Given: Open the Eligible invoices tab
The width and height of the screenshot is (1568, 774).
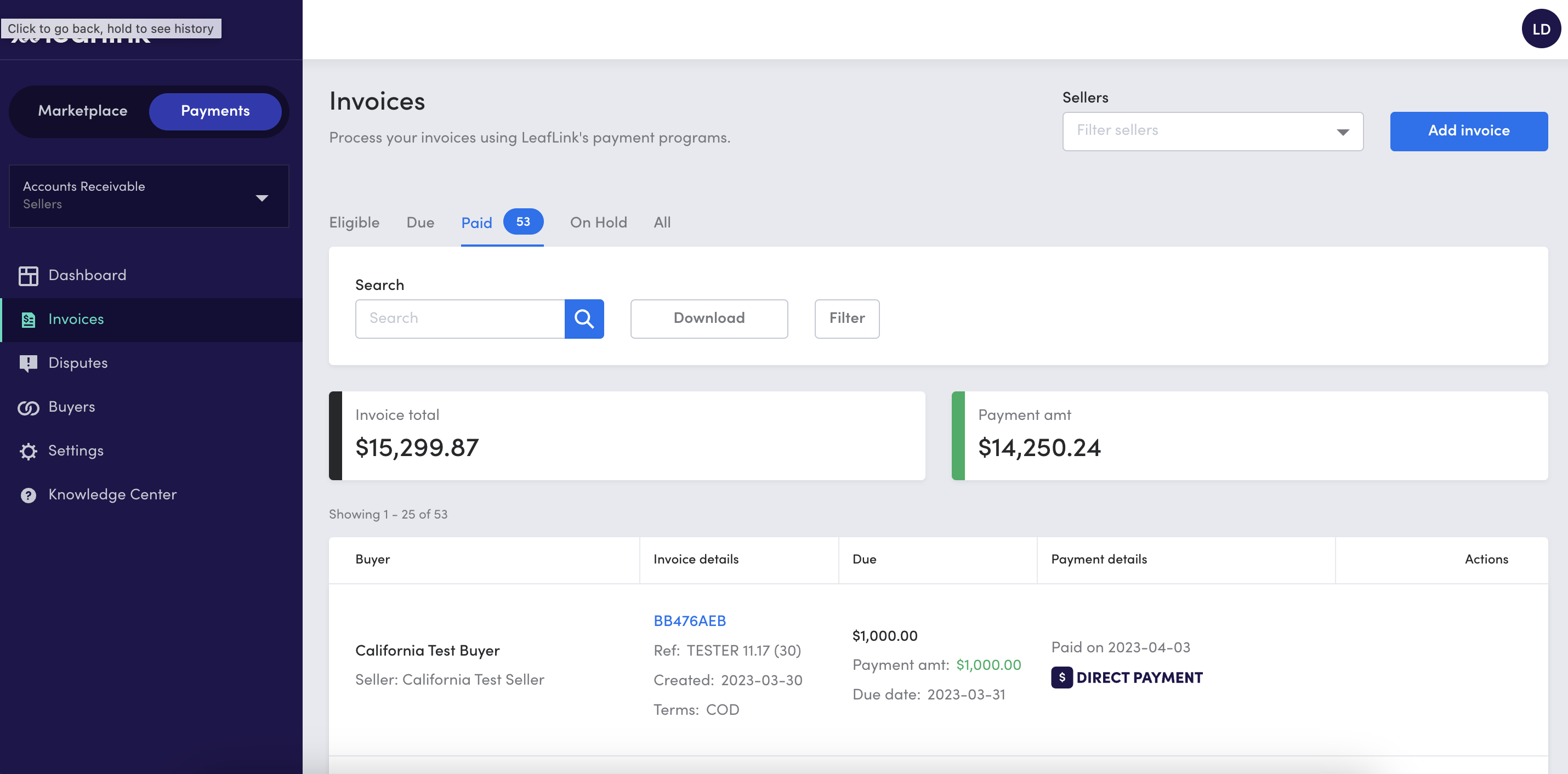Looking at the screenshot, I should (354, 222).
